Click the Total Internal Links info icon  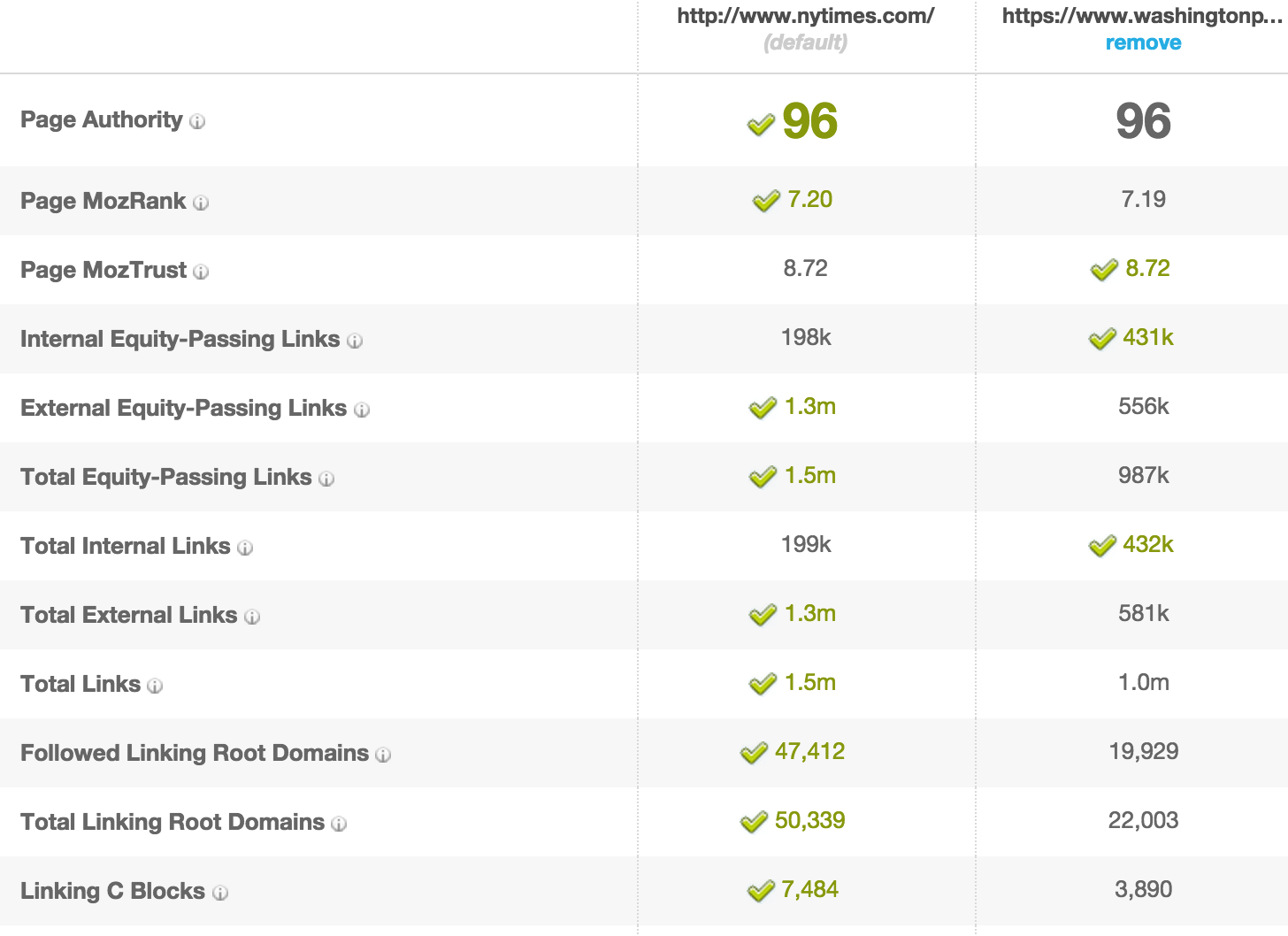point(245,549)
